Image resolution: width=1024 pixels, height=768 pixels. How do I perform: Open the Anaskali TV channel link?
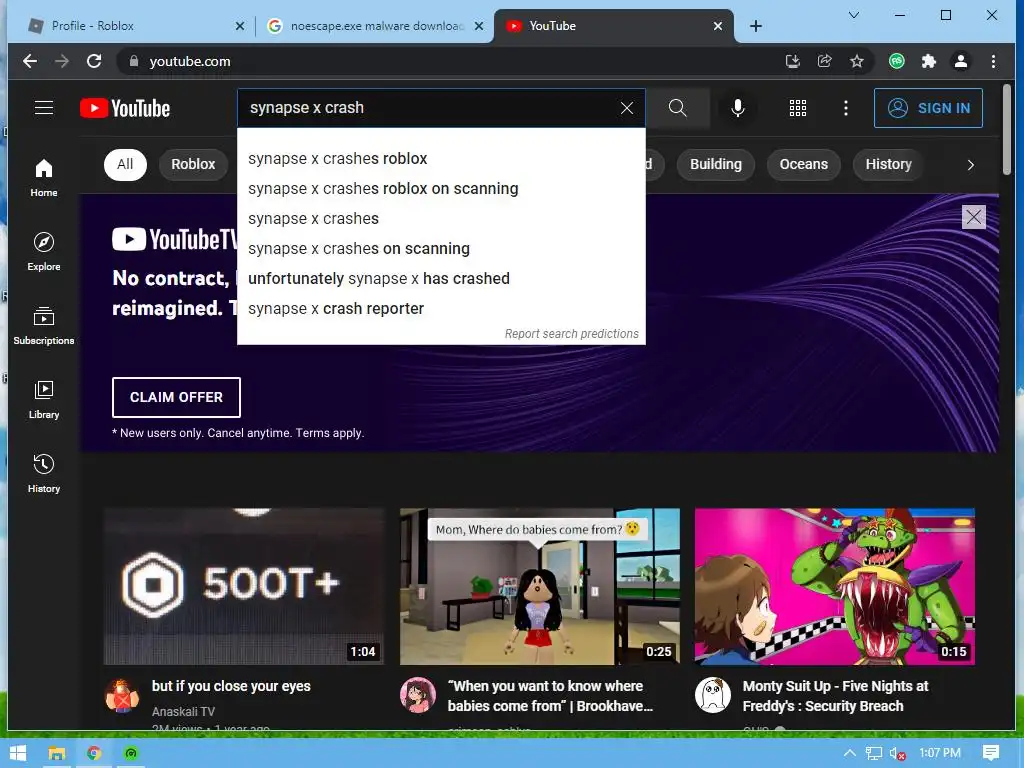pos(184,712)
